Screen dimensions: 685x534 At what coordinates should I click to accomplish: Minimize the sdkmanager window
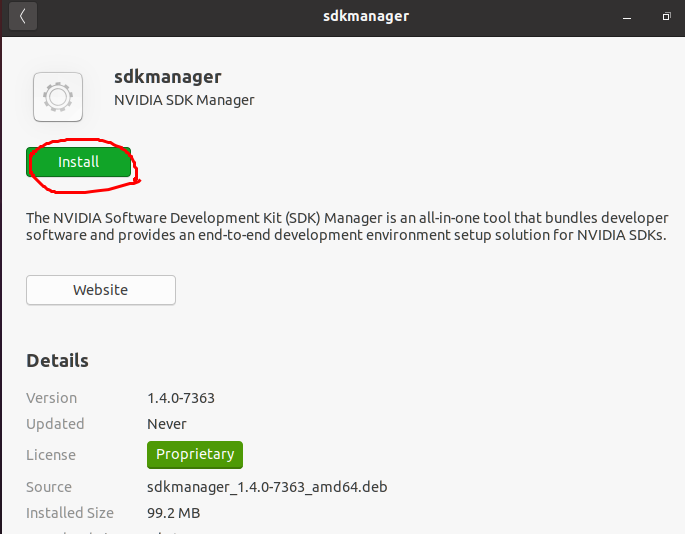tap(627, 17)
